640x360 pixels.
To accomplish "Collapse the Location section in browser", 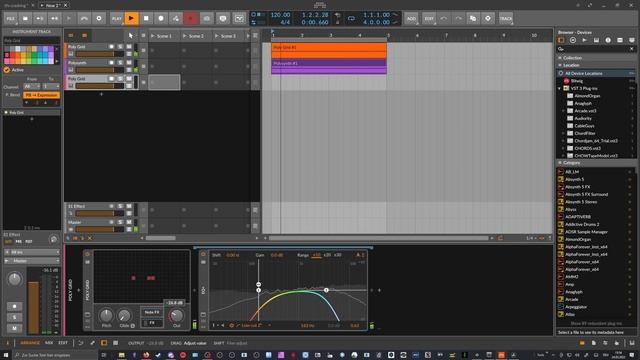I will coord(560,65).
